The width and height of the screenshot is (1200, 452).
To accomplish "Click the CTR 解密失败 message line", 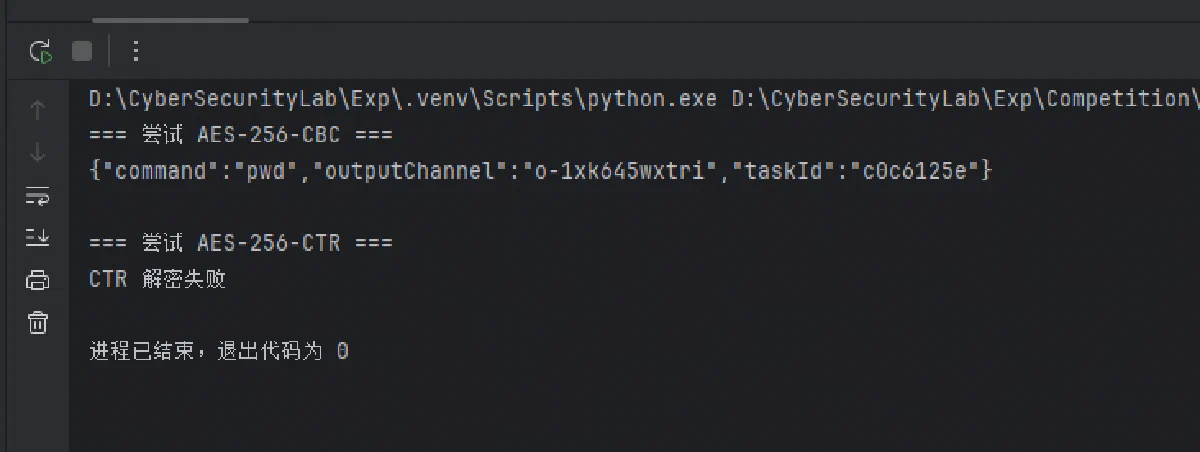I will tap(158, 279).
